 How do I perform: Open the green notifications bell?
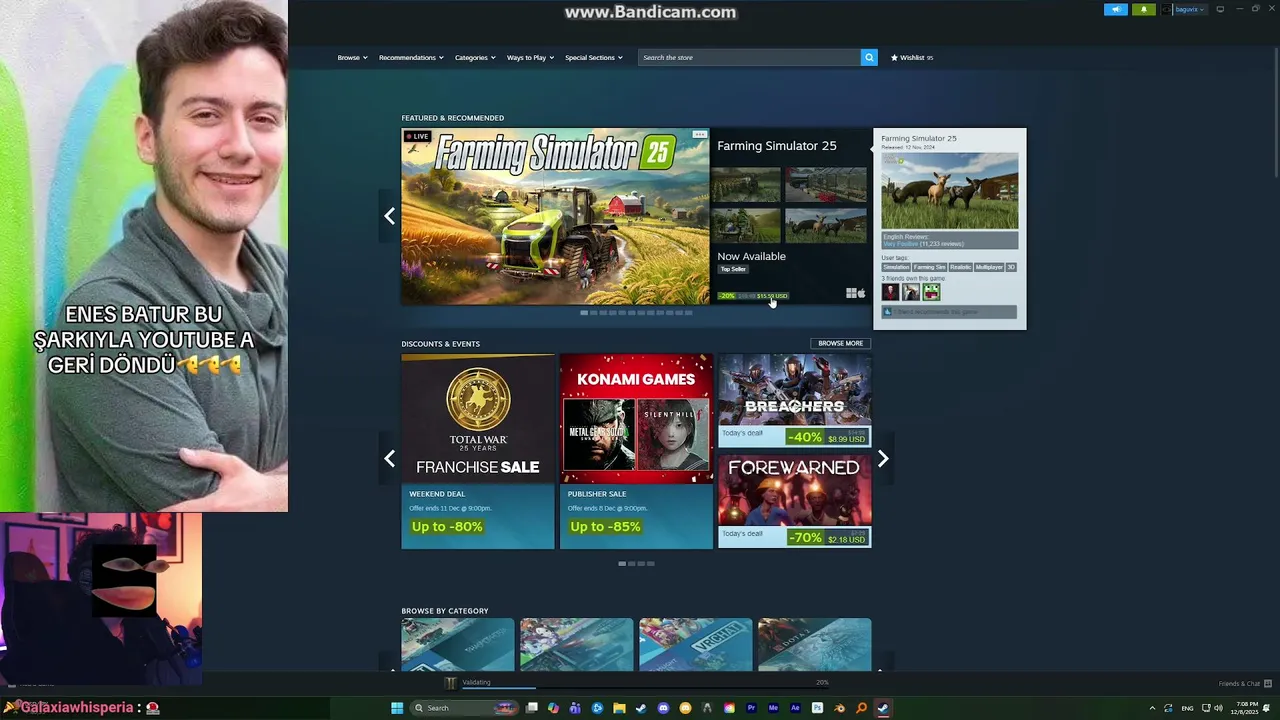coord(1144,9)
